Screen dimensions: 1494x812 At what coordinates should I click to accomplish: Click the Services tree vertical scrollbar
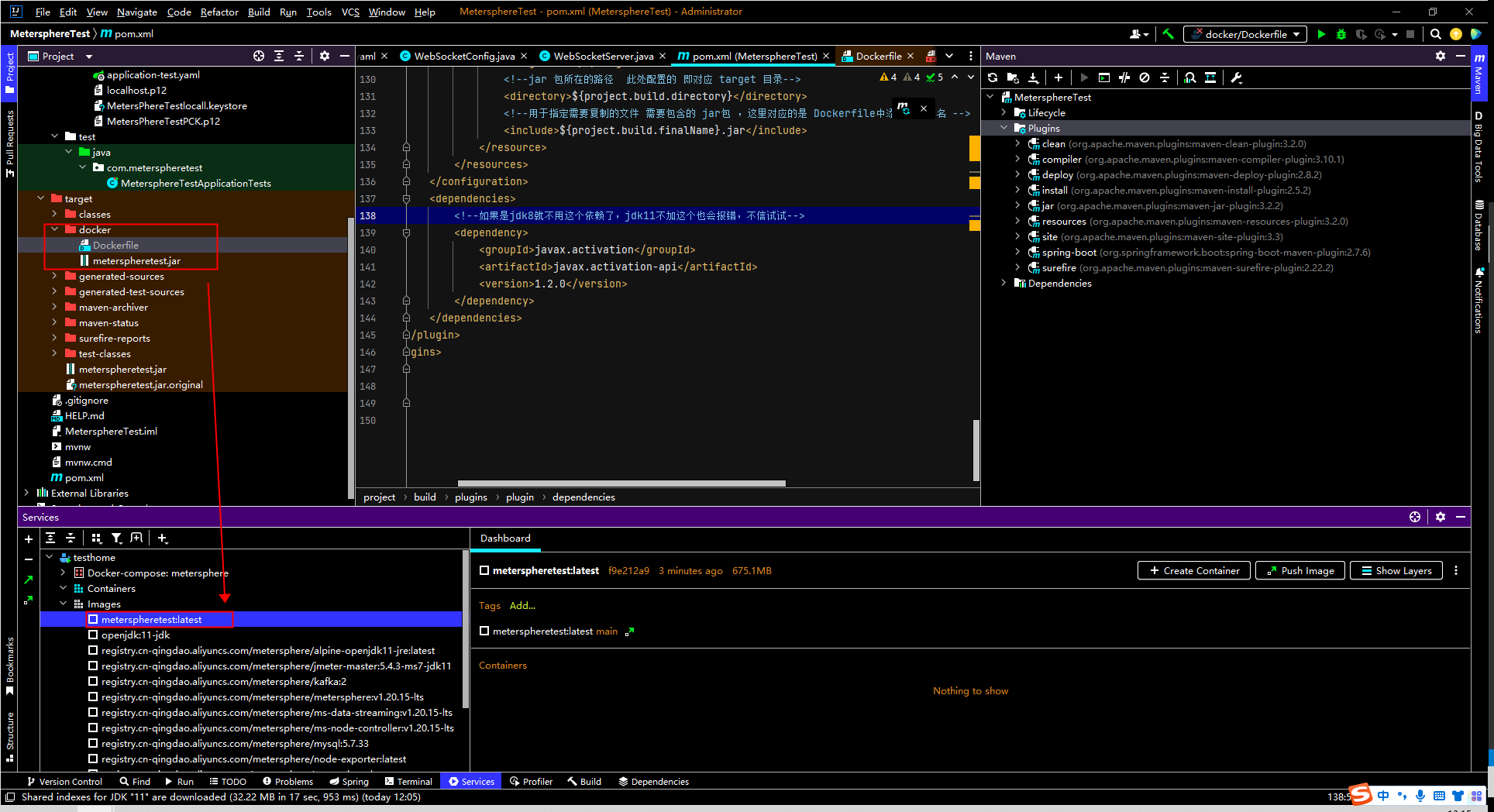coord(465,629)
